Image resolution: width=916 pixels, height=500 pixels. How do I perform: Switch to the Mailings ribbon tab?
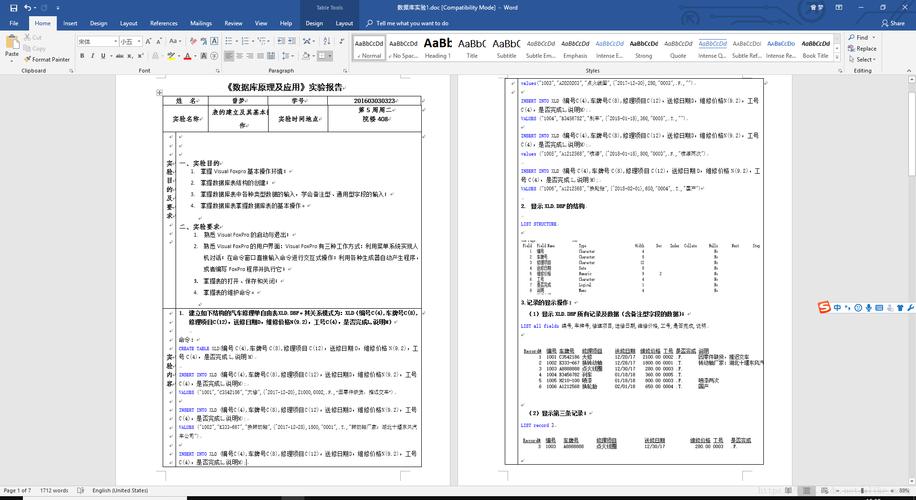[201, 23]
